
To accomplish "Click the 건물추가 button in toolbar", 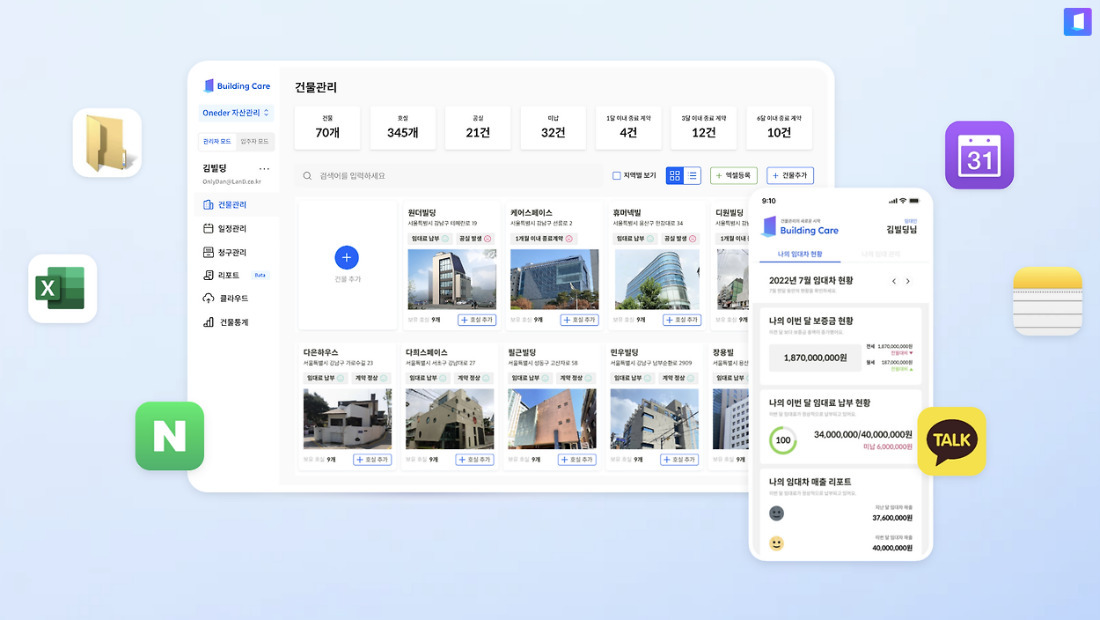I will 790,175.
